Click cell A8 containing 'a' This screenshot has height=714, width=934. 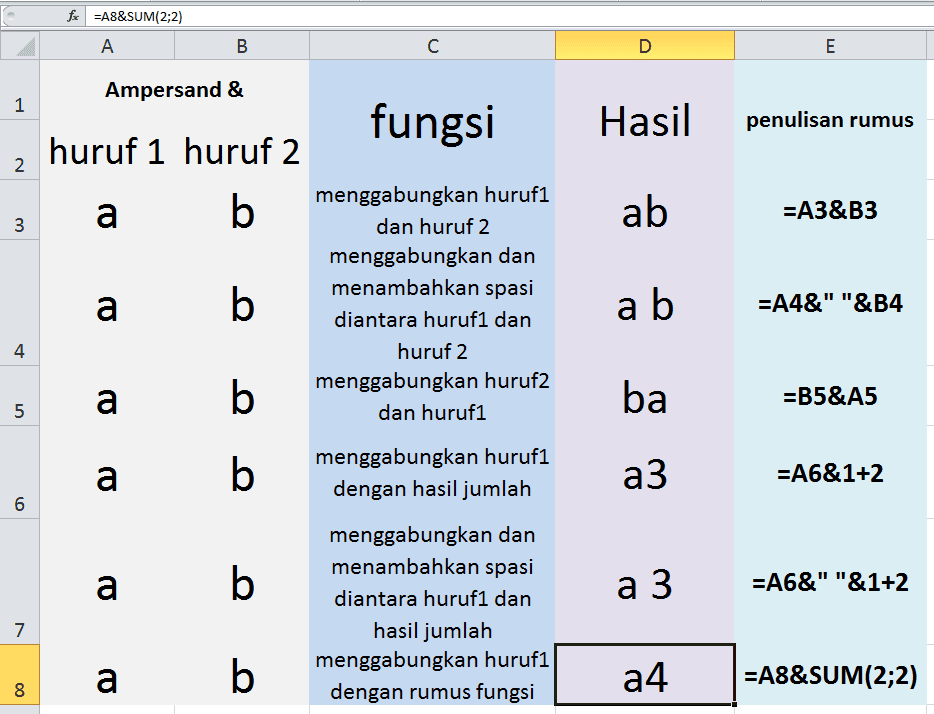coord(107,675)
